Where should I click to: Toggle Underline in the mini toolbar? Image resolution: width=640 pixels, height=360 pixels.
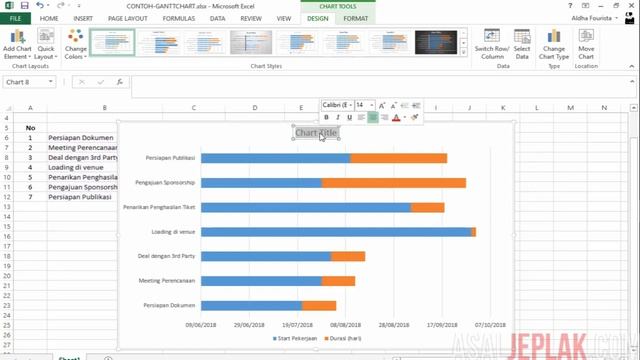349,118
